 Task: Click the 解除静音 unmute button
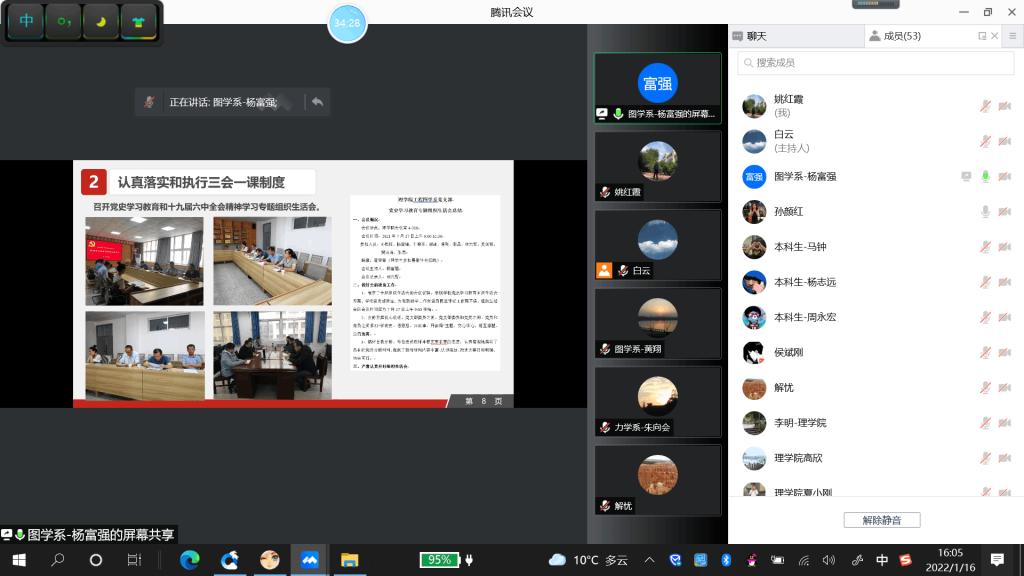(x=881, y=520)
